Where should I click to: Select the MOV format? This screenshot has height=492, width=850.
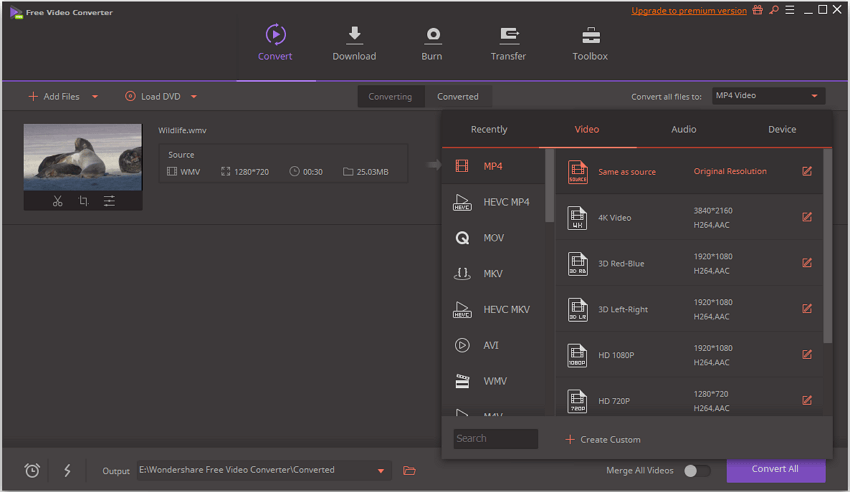(x=493, y=238)
